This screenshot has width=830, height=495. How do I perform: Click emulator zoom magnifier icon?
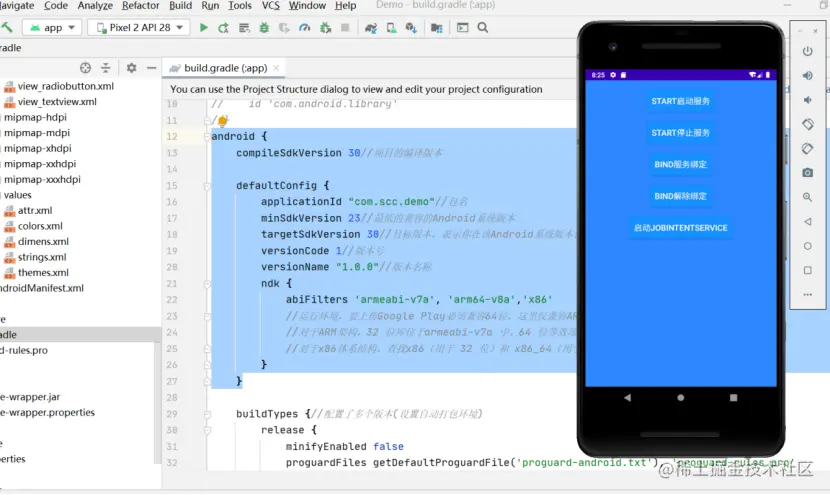(x=807, y=197)
